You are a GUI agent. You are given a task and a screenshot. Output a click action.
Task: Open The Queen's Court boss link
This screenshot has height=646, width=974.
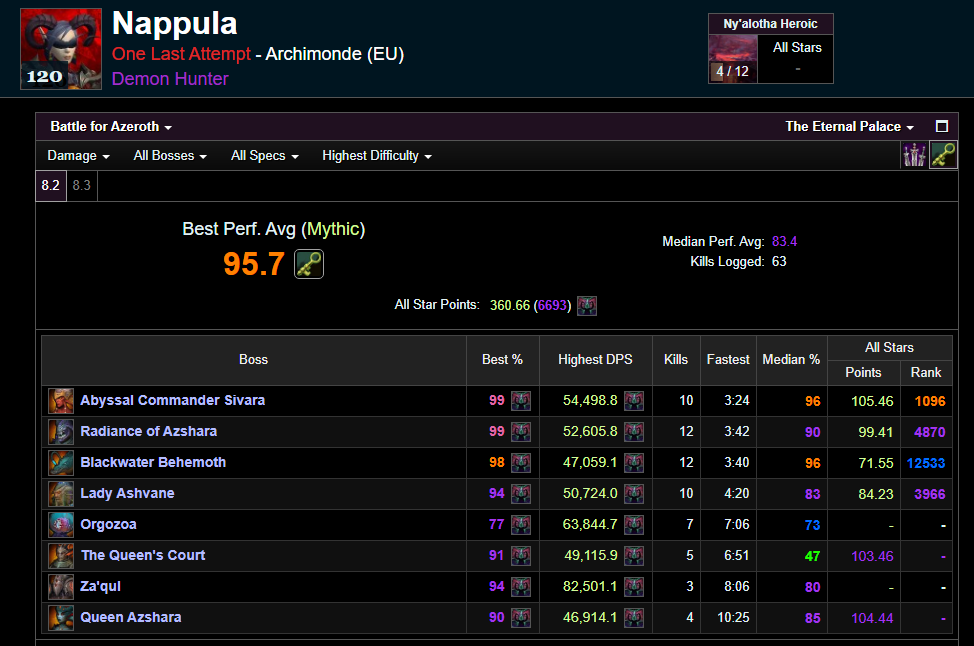(x=143, y=556)
